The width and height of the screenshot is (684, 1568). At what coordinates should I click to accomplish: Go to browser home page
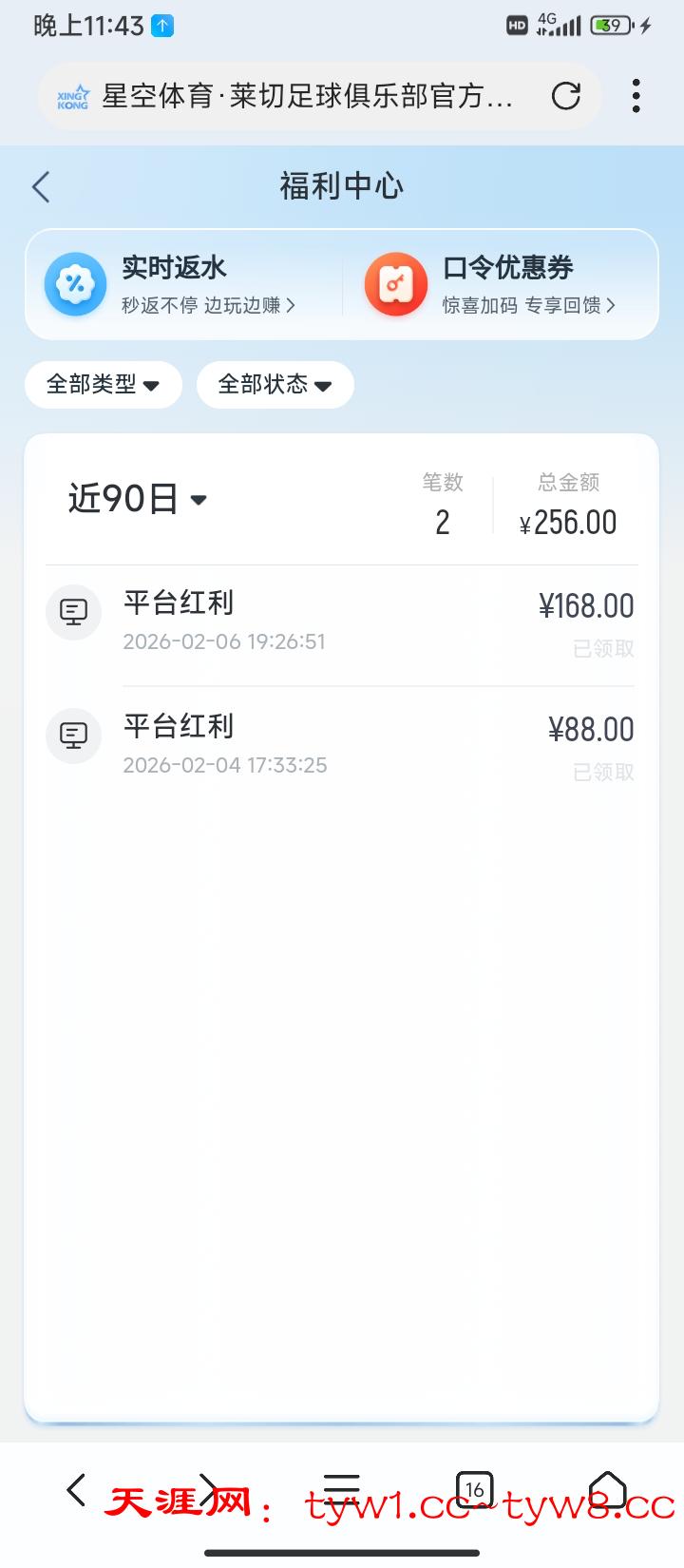(x=607, y=1489)
